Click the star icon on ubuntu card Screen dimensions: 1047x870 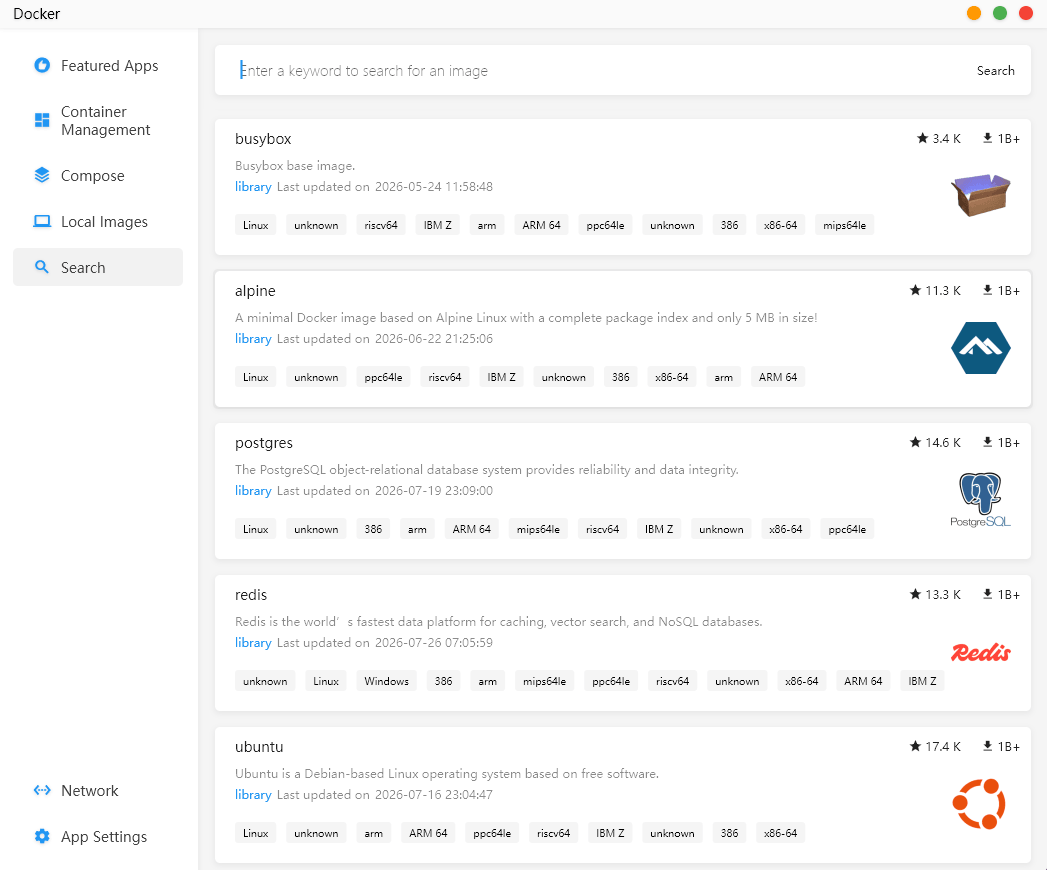pos(915,746)
